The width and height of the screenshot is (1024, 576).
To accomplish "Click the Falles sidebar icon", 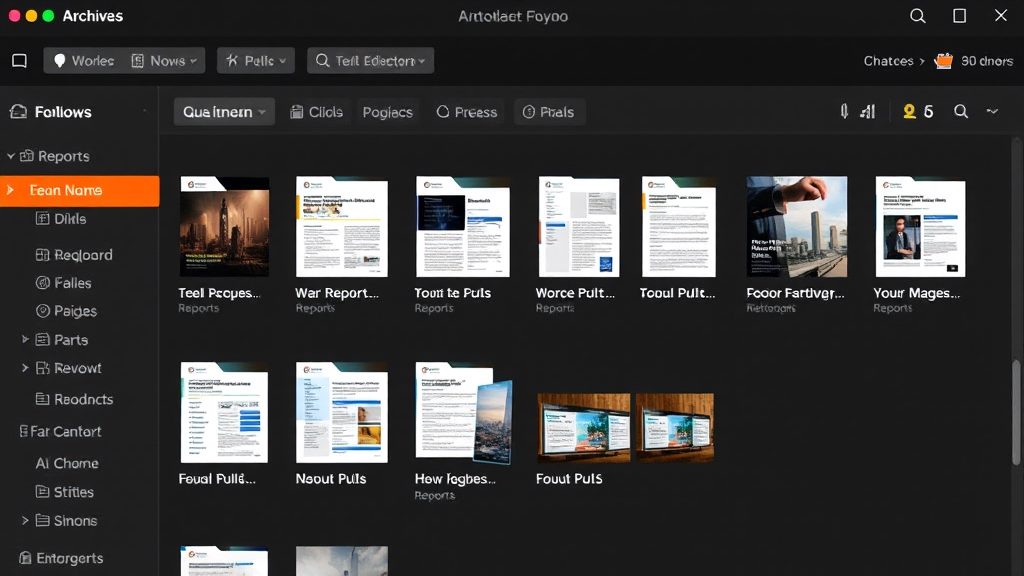I will tap(42, 283).
